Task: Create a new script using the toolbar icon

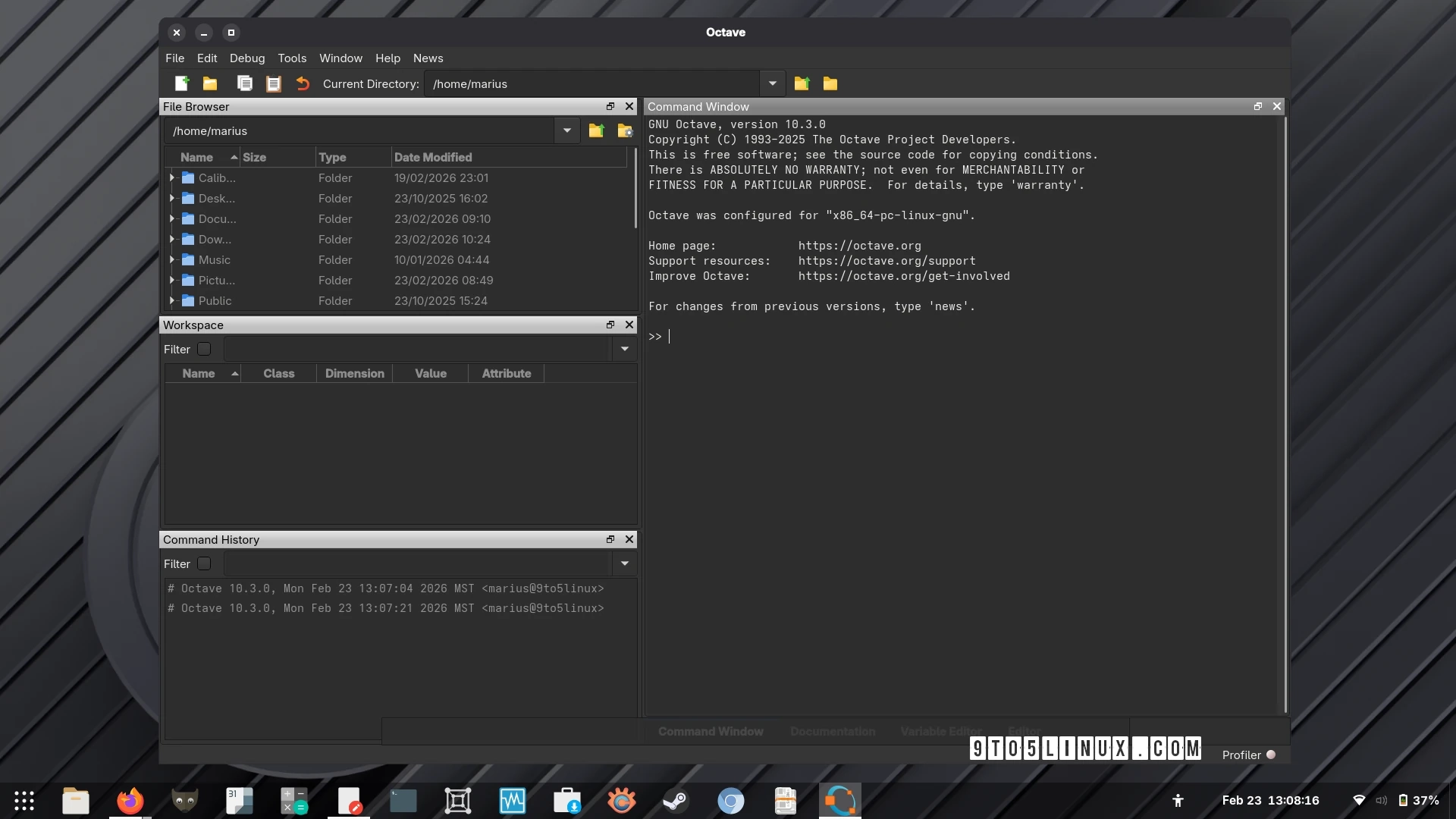Action: pyautogui.click(x=181, y=83)
